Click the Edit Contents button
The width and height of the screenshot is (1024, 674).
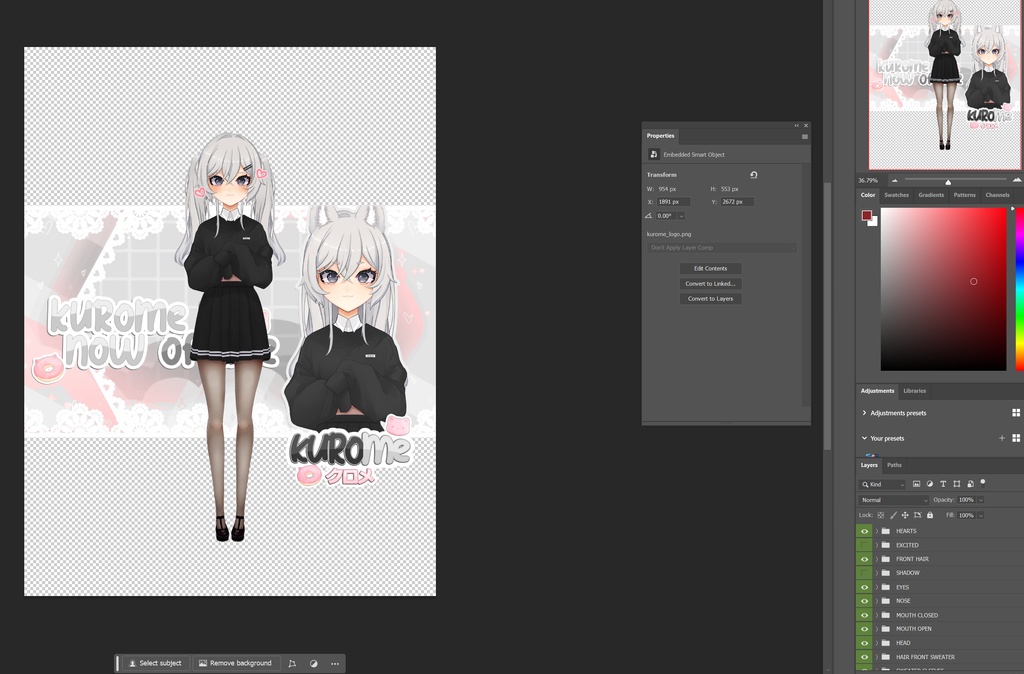[x=710, y=268]
